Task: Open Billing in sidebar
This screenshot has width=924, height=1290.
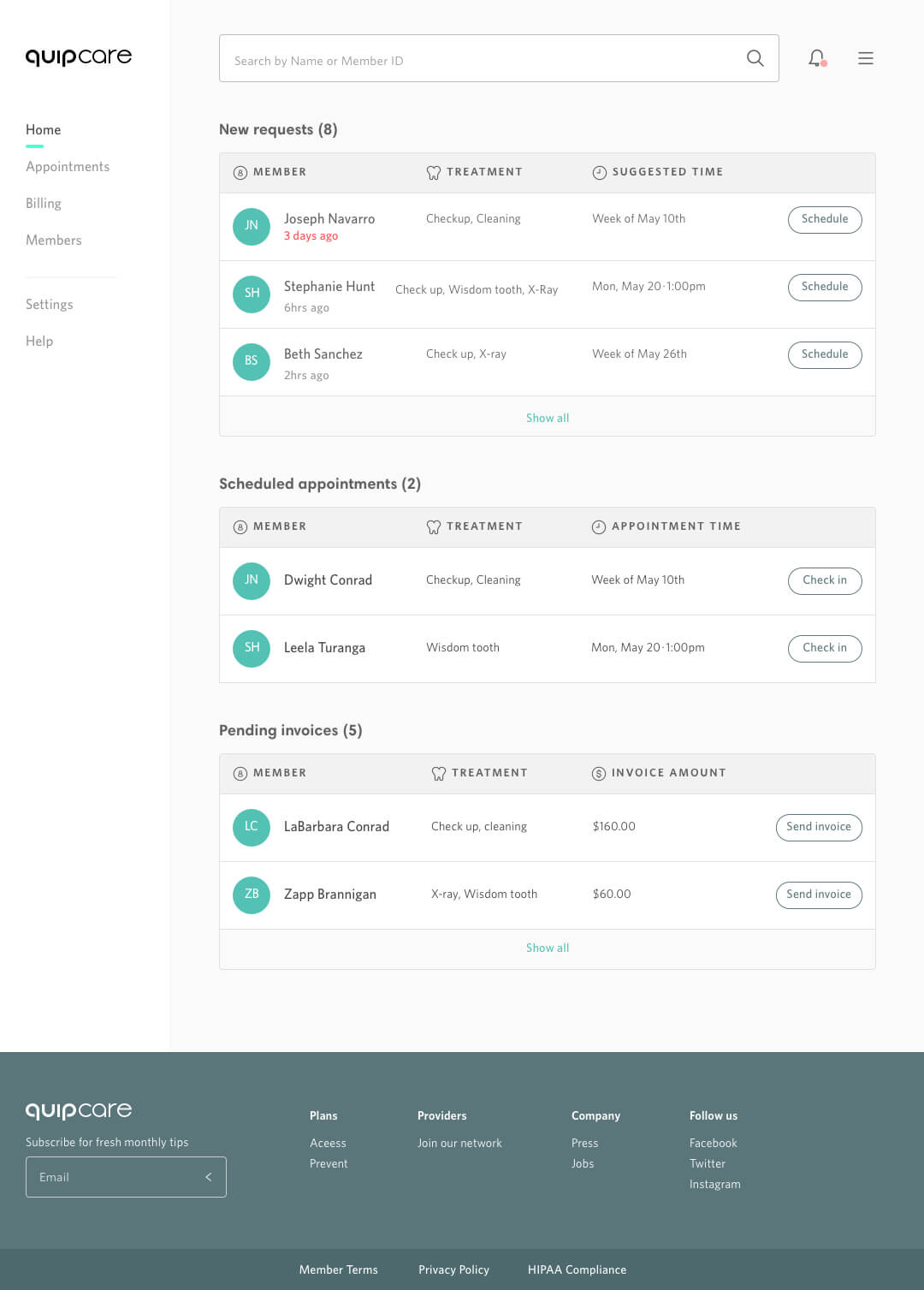Action: click(44, 204)
